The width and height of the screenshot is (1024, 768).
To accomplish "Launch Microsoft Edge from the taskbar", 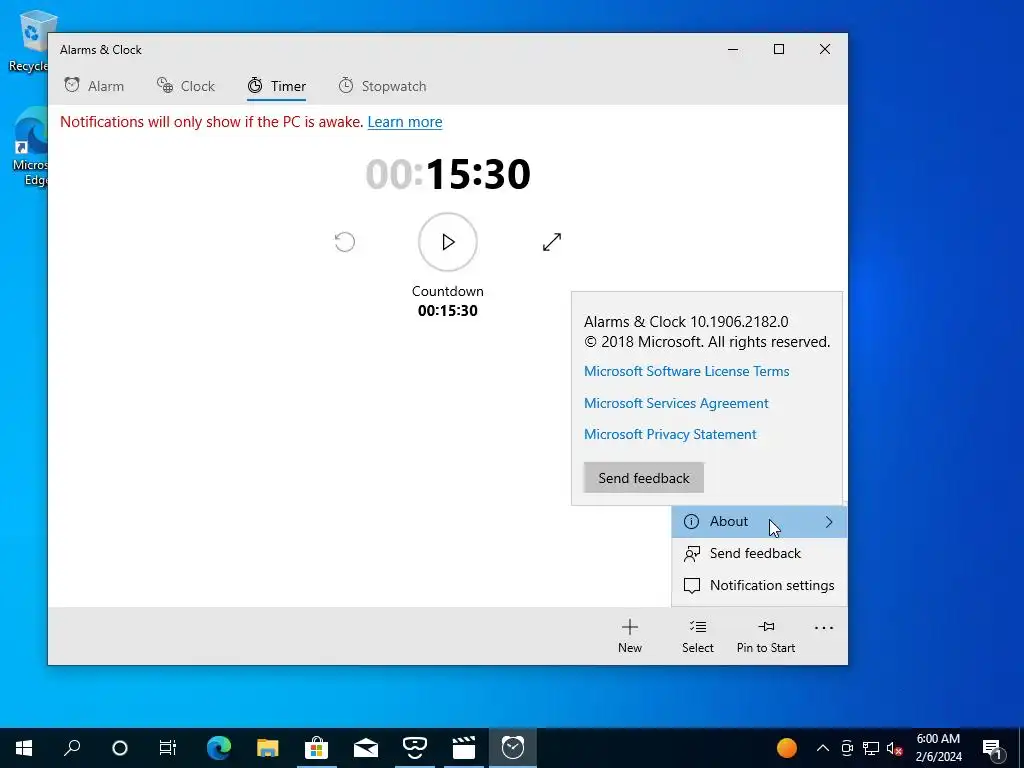I will click(x=219, y=748).
